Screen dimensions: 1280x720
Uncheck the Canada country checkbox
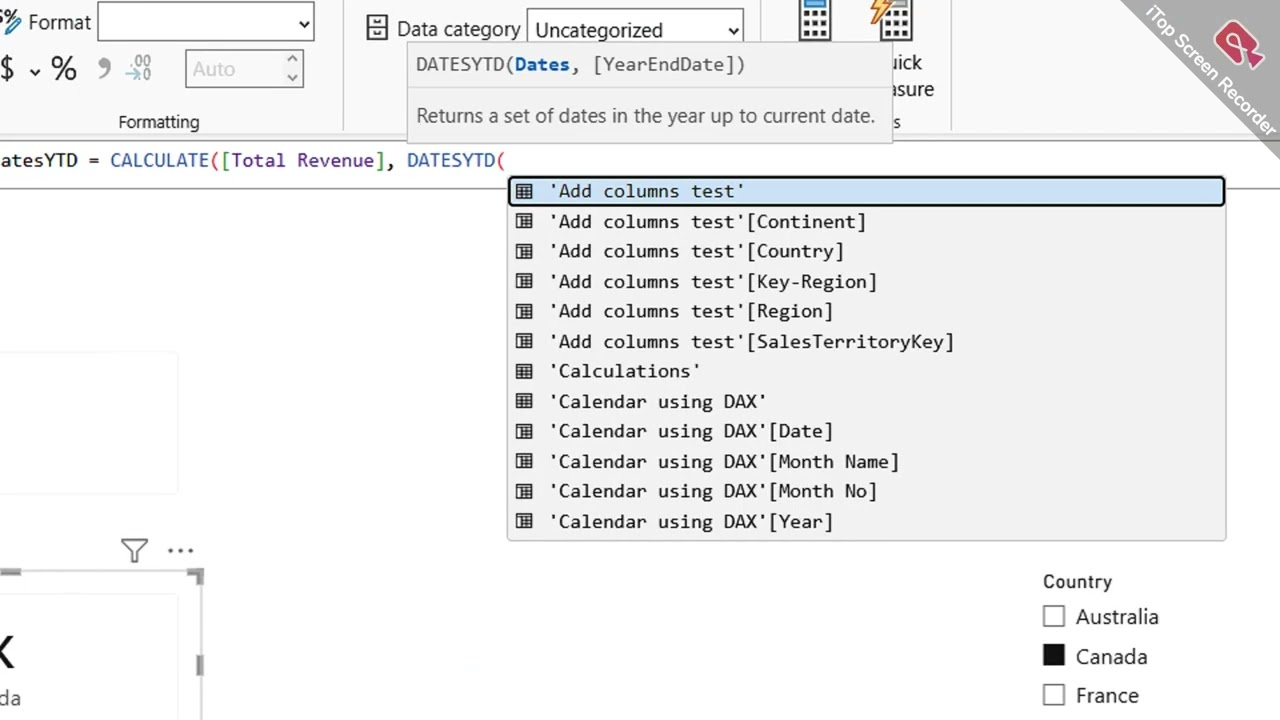(x=1054, y=656)
